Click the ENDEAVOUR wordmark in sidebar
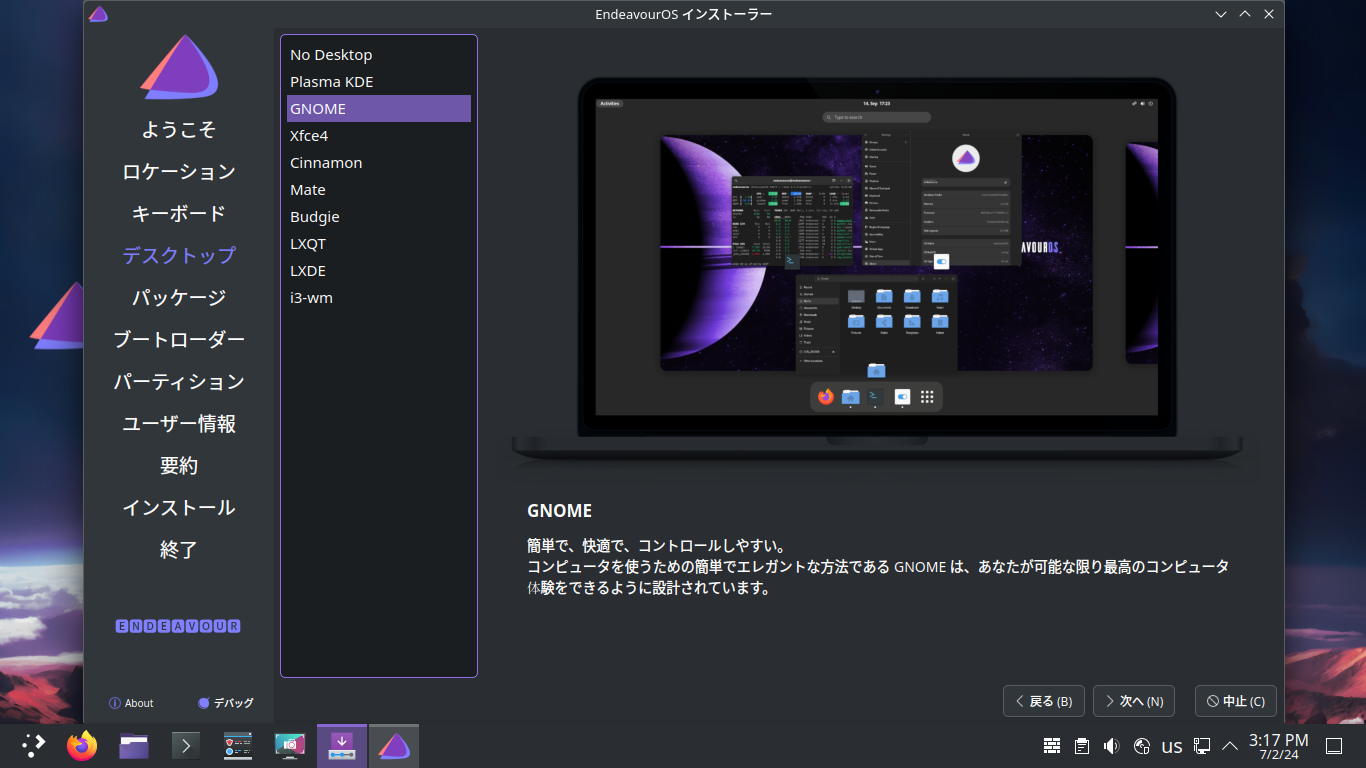 [178, 626]
